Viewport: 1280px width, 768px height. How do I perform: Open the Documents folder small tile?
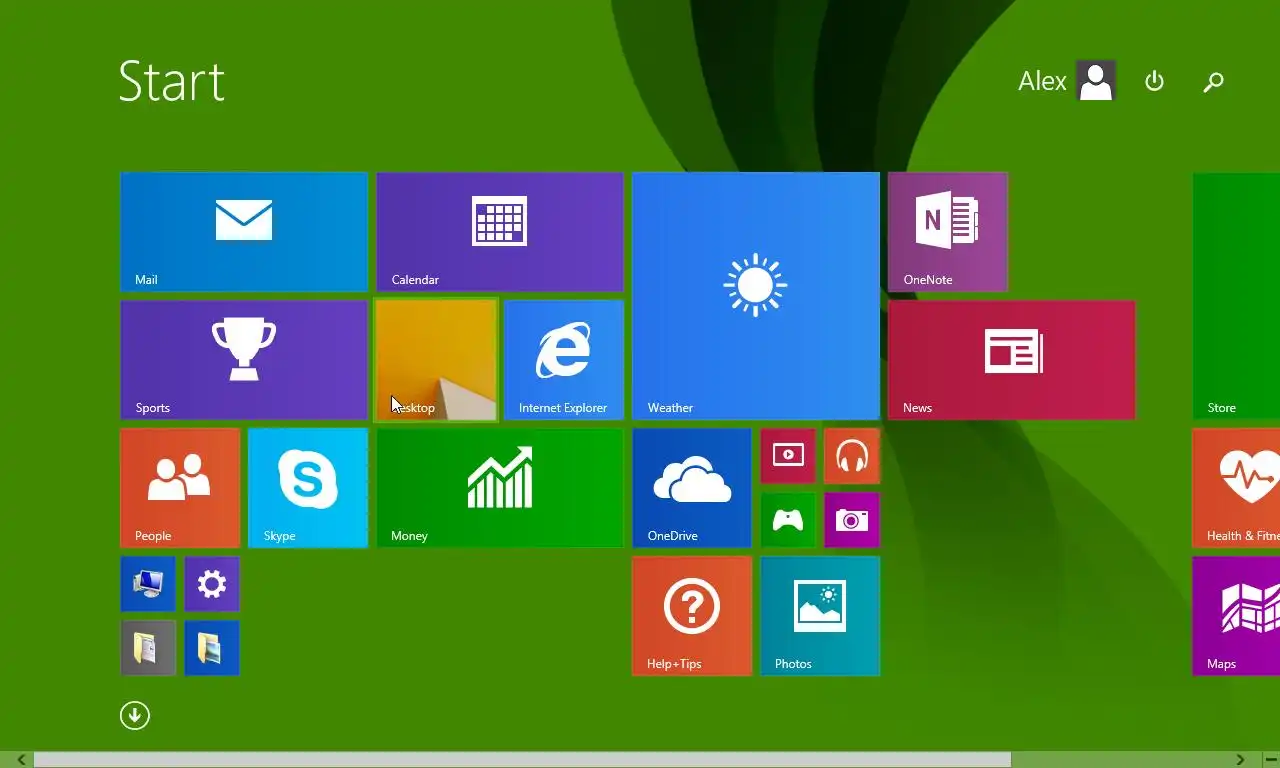148,648
